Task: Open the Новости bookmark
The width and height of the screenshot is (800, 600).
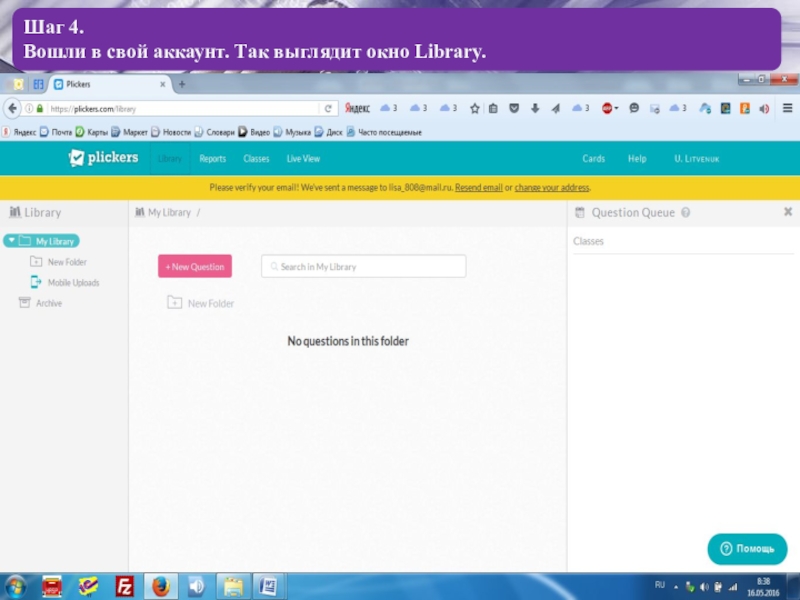Action: [x=171, y=132]
